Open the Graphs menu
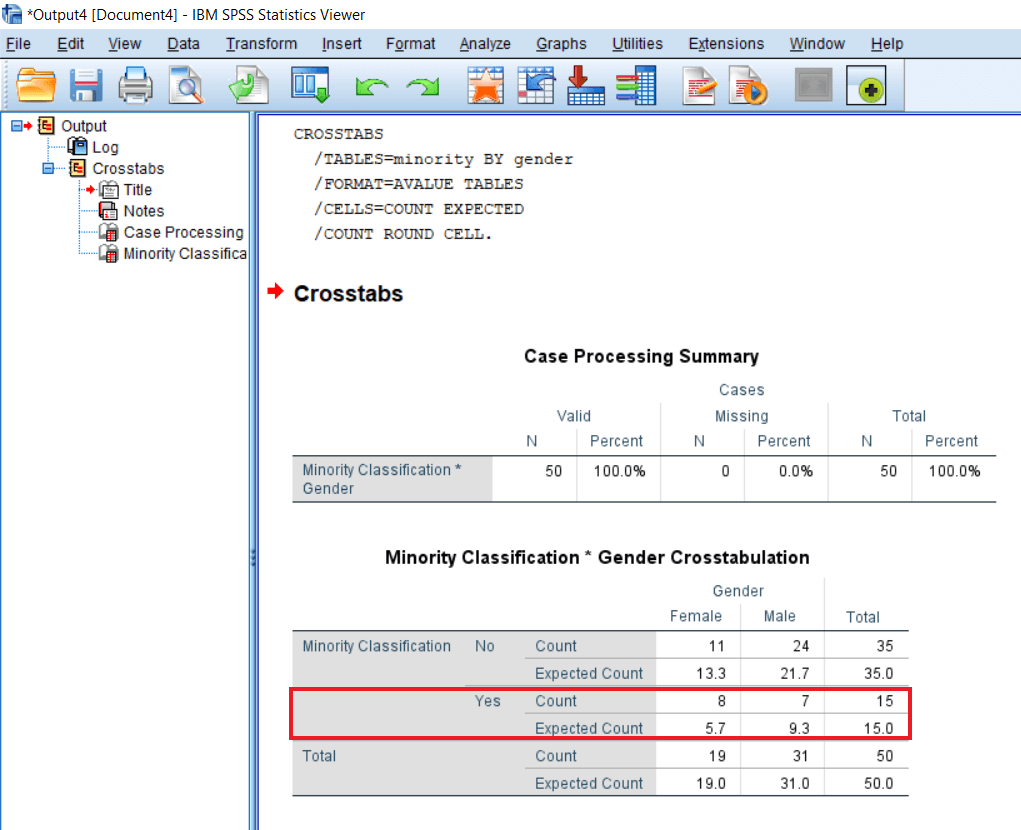Viewport: 1021px width, 830px height. click(561, 44)
